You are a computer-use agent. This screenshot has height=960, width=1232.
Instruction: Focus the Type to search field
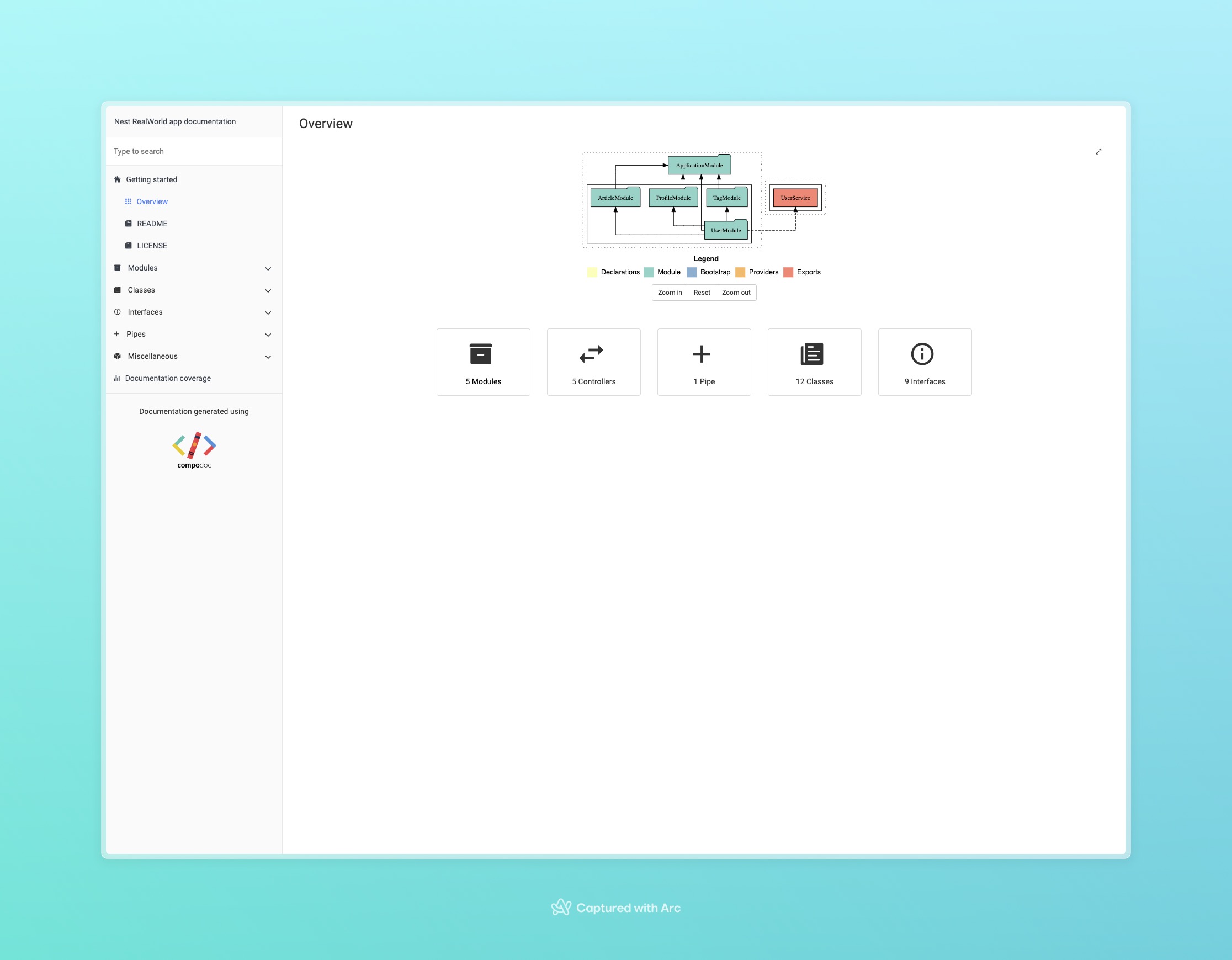194,151
